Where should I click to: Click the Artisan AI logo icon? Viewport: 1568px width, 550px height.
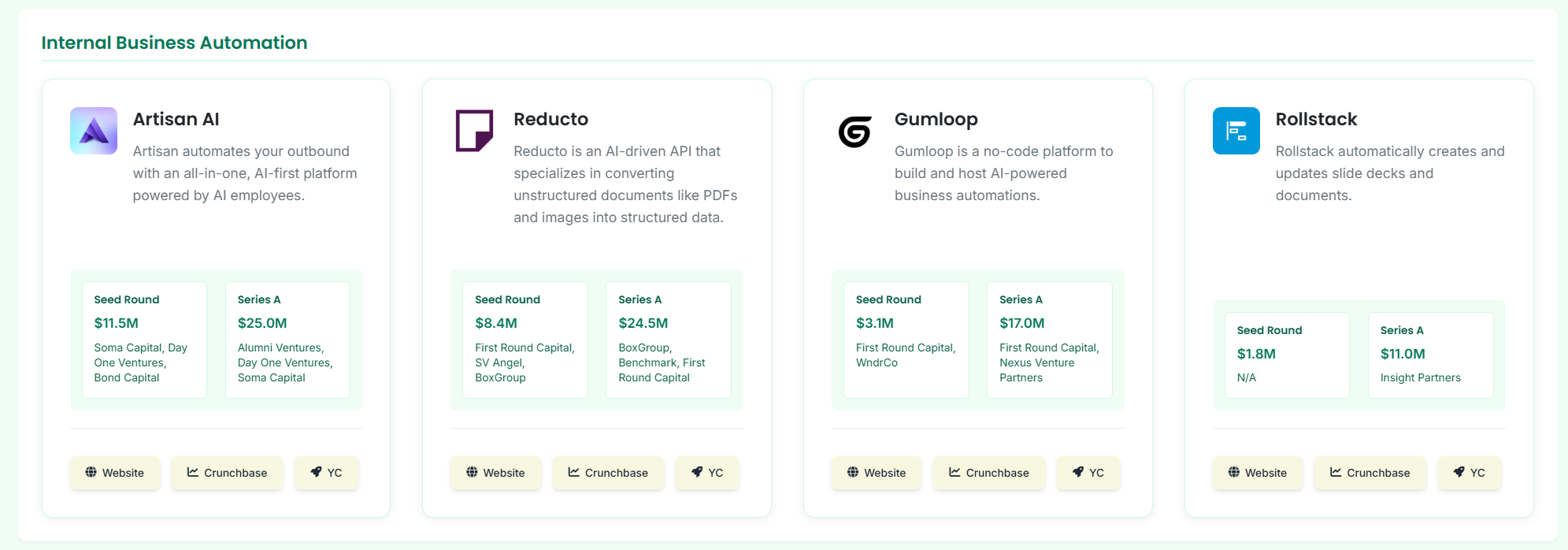94,131
